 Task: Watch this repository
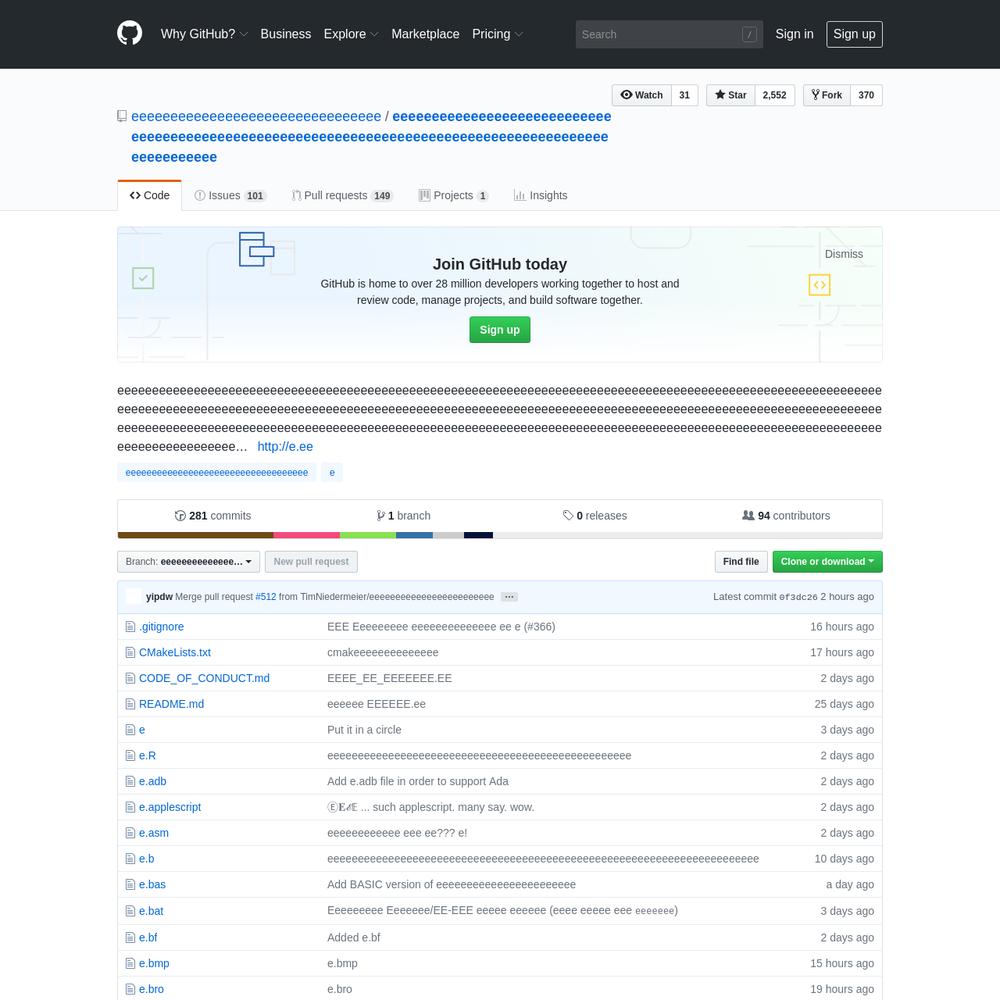(642, 95)
